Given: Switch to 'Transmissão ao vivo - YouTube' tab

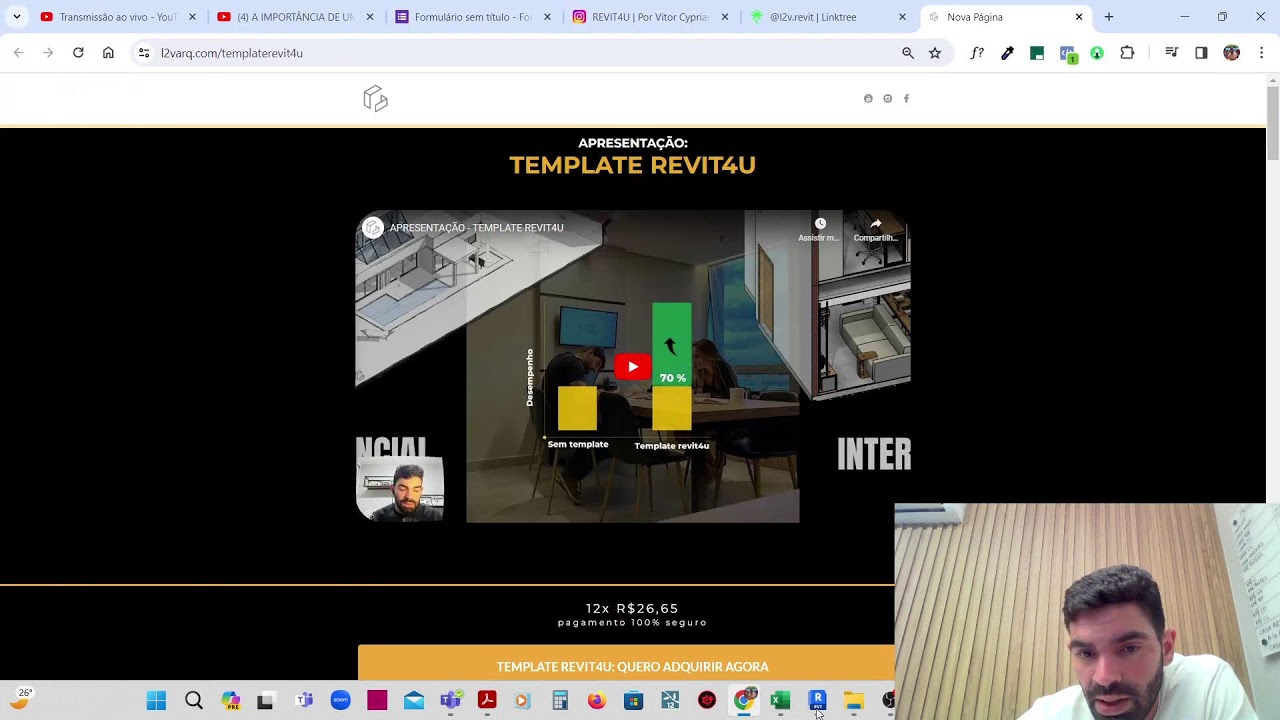Looking at the screenshot, I should tap(116, 17).
